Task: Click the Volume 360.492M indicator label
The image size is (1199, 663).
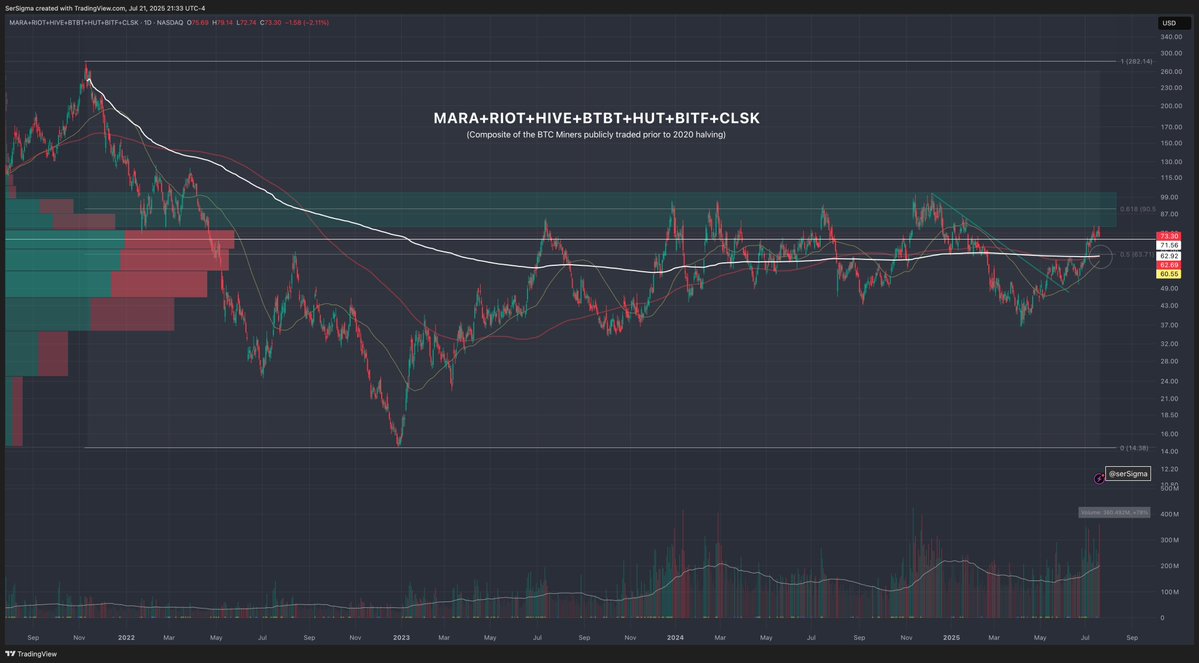Action: coord(1114,512)
